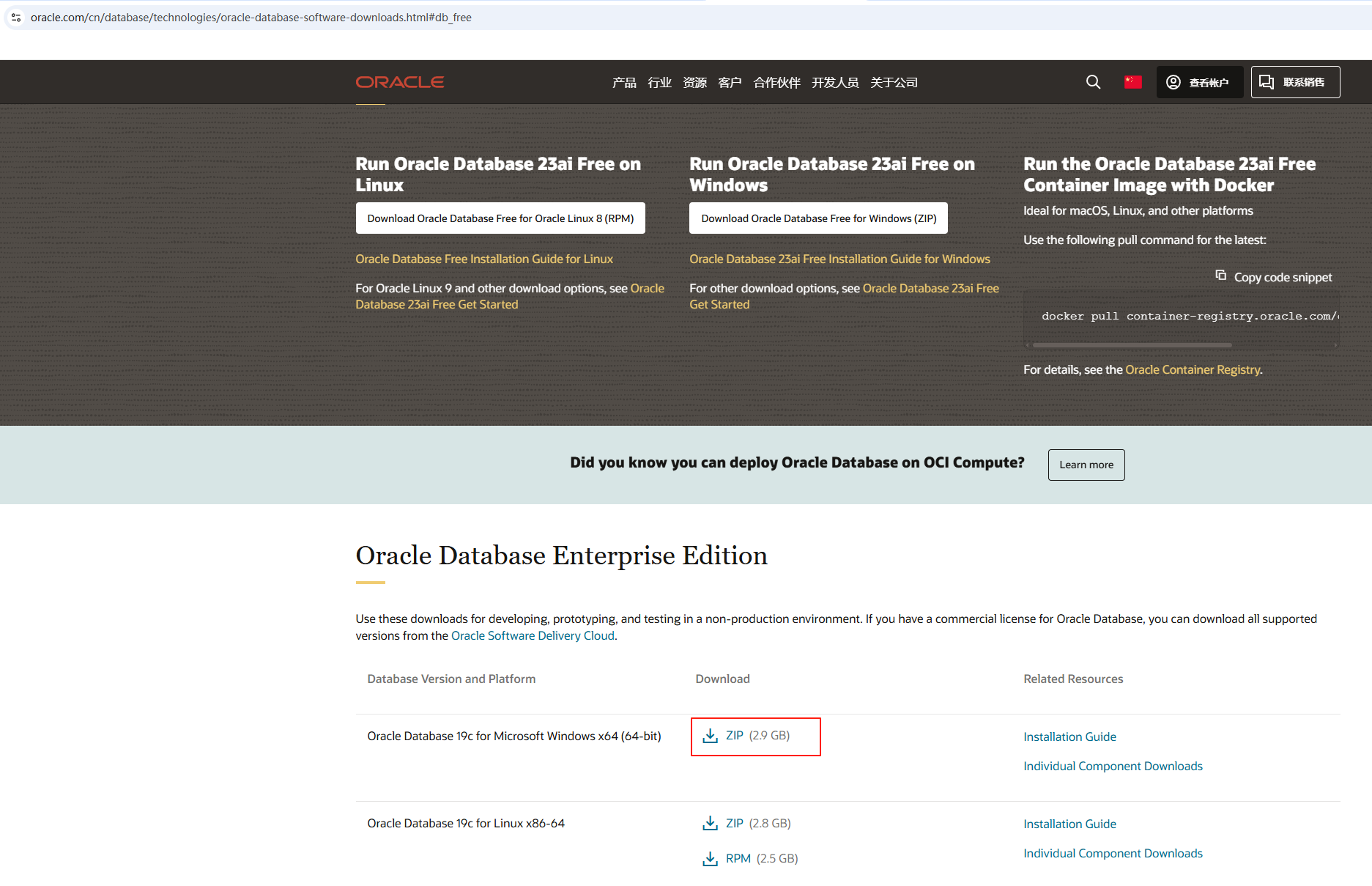Click the 'Related Resources' column header
This screenshot has height=886, width=1372.
pos(1073,679)
